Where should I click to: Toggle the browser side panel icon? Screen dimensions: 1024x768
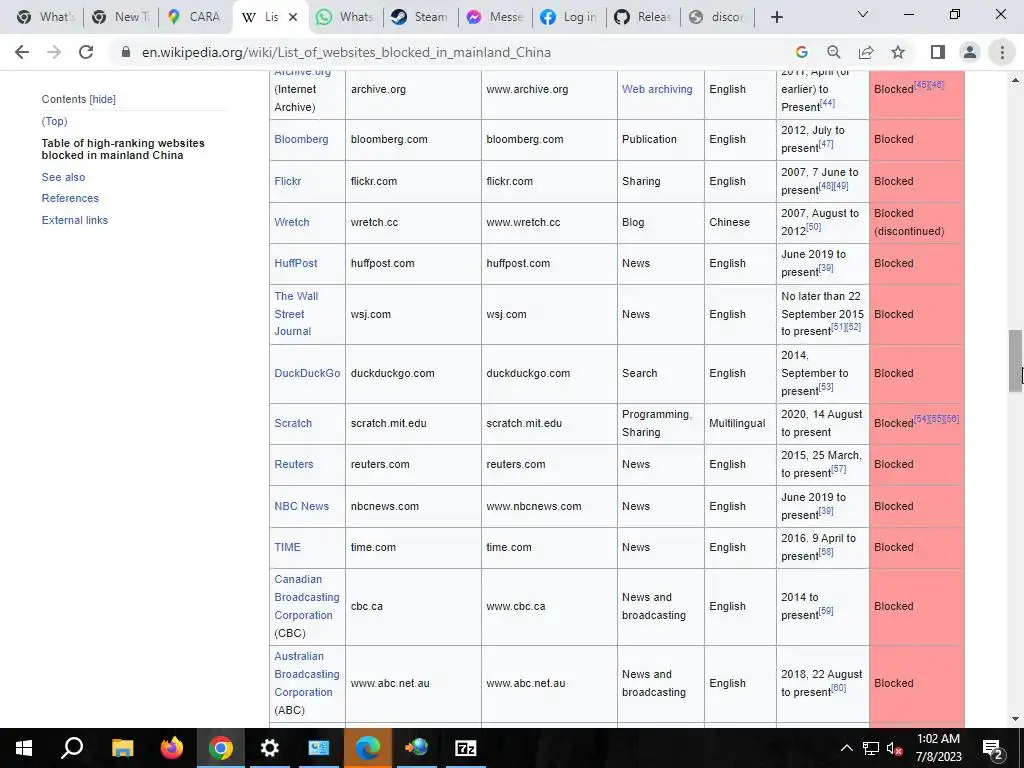pyautogui.click(x=938, y=52)
